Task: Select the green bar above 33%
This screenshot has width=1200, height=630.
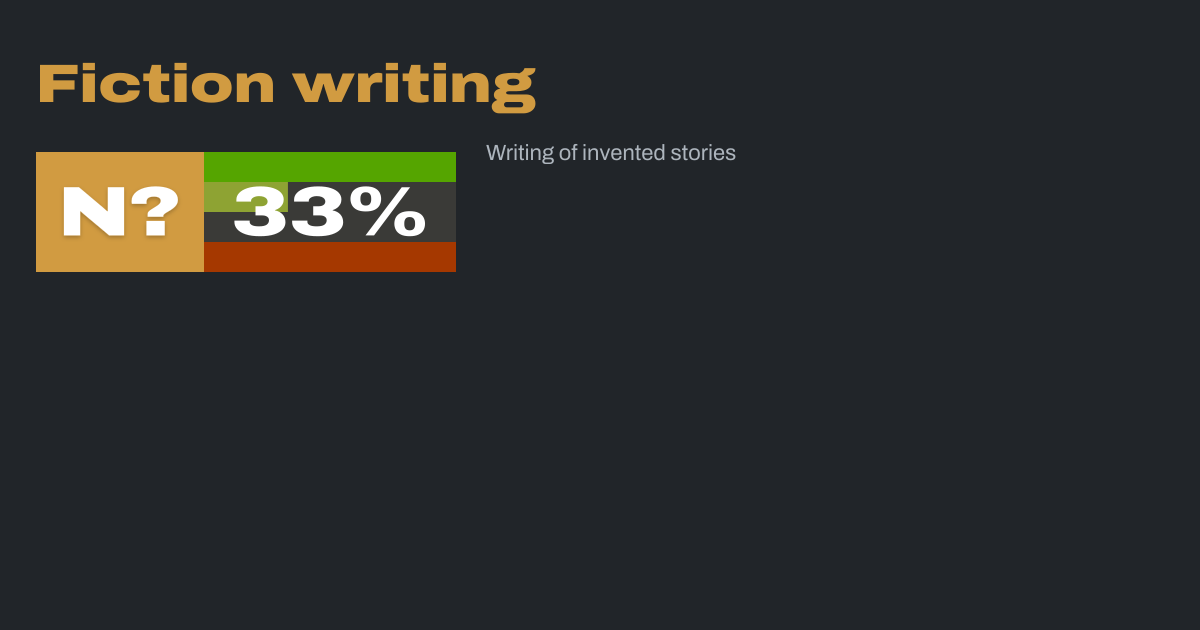Action: point(330,166)
